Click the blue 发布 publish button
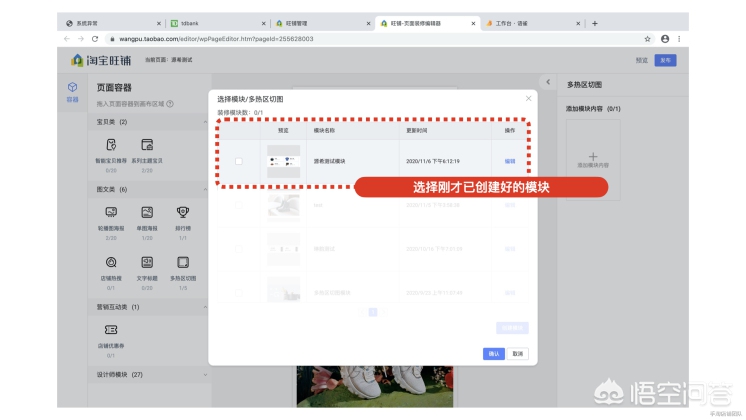 [x=665, y=60]
